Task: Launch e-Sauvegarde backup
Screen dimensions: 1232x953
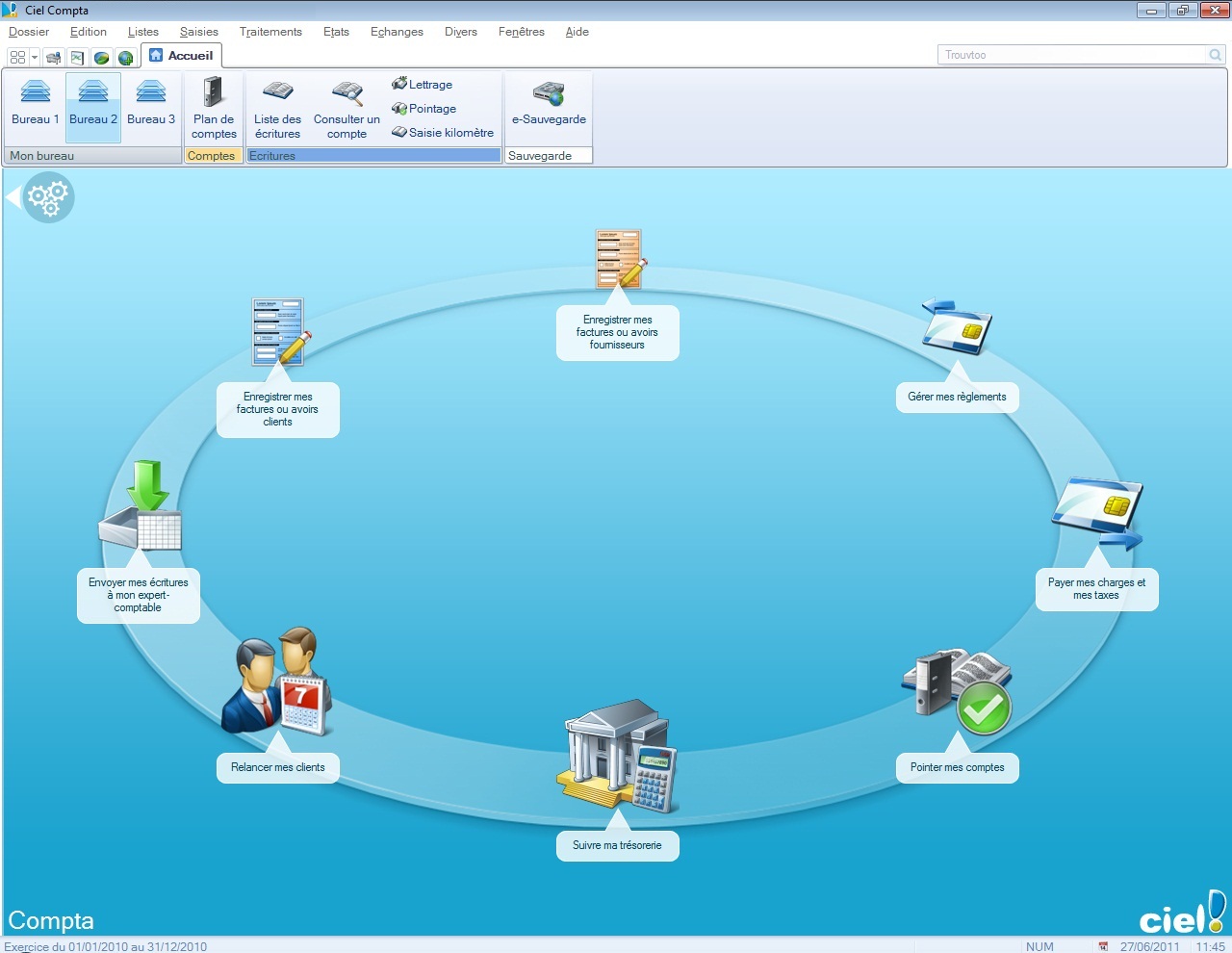Action: click(x=549, y=102)
